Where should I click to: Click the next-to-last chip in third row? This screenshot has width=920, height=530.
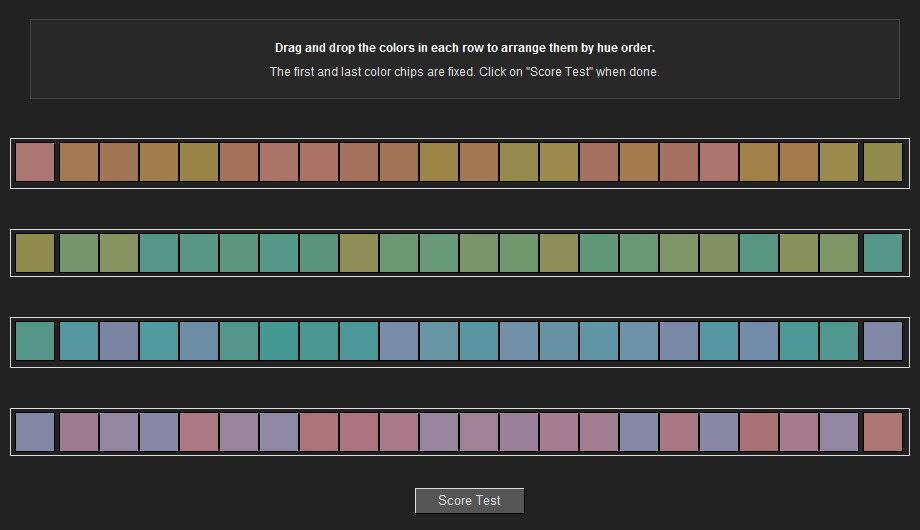pos(839,341)
